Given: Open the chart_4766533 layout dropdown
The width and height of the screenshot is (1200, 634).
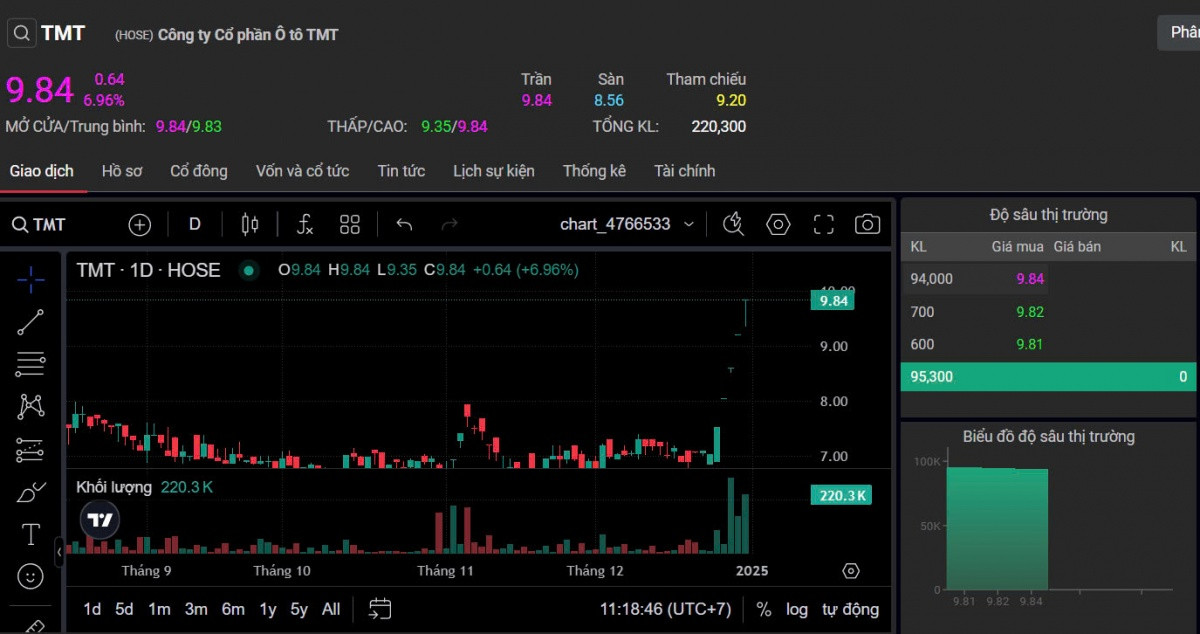Looking at the screenshot, I should [x=627, y=224].
